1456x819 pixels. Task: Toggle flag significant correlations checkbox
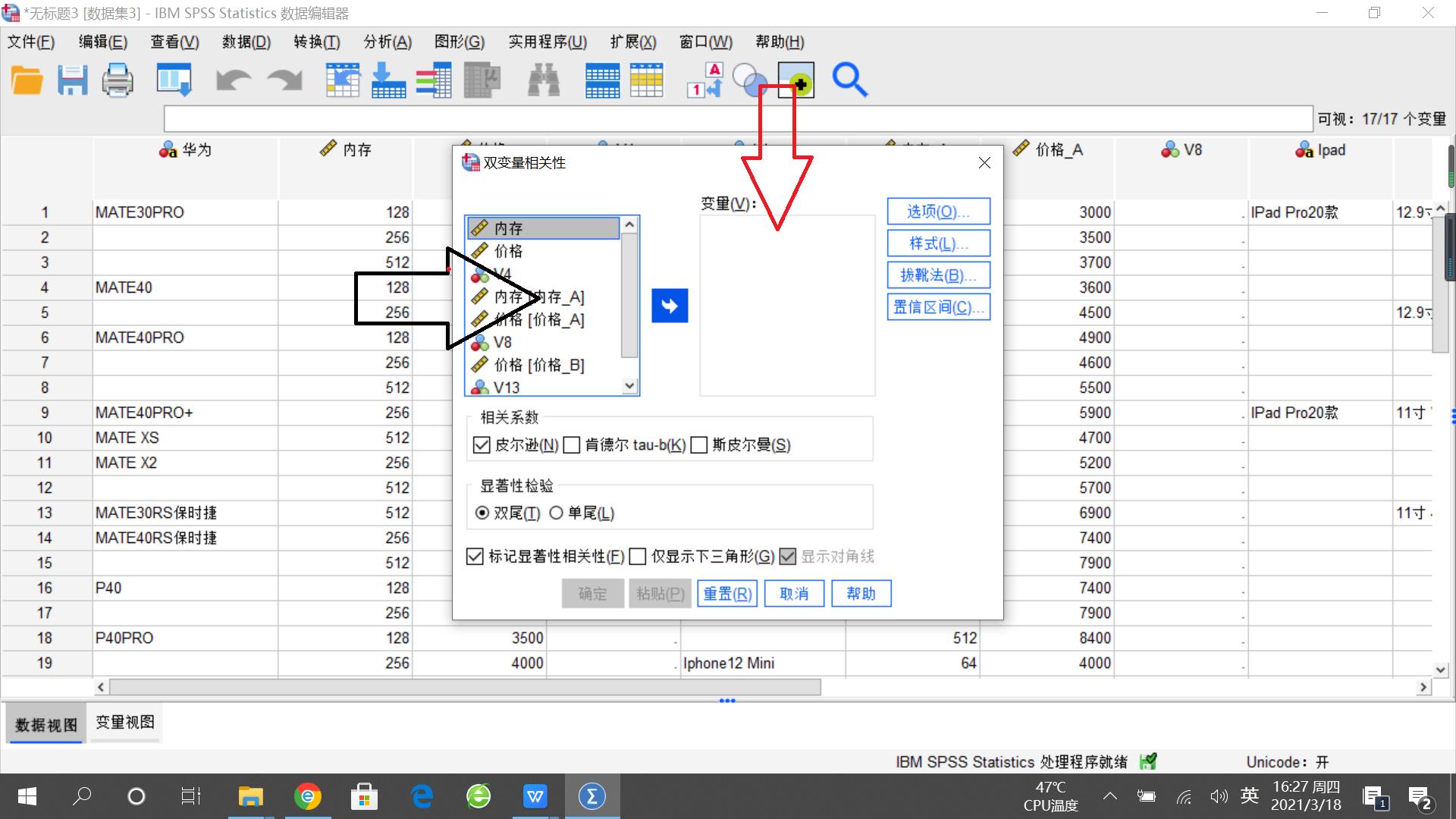[475, 557]
